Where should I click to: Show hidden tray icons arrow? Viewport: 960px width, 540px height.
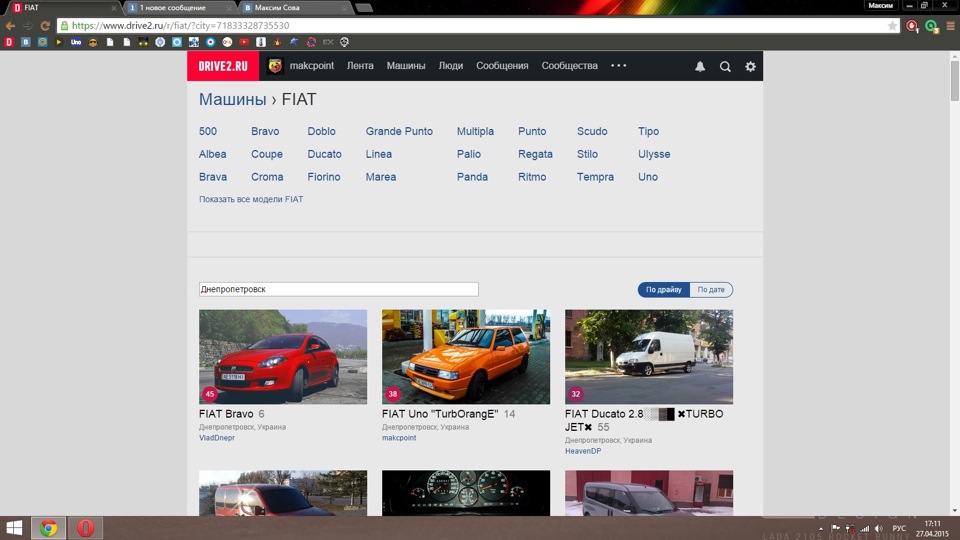point(821,528)
